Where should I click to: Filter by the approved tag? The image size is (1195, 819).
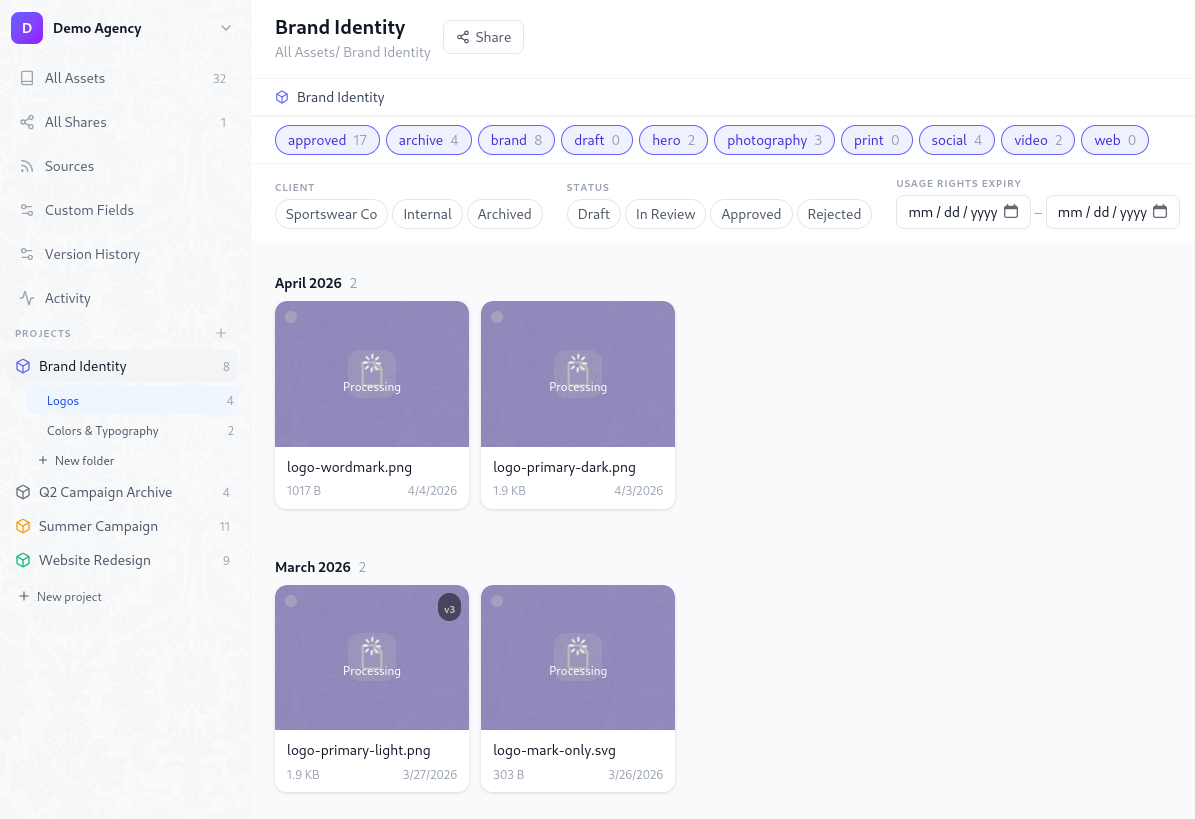click(x=328, y=140)
